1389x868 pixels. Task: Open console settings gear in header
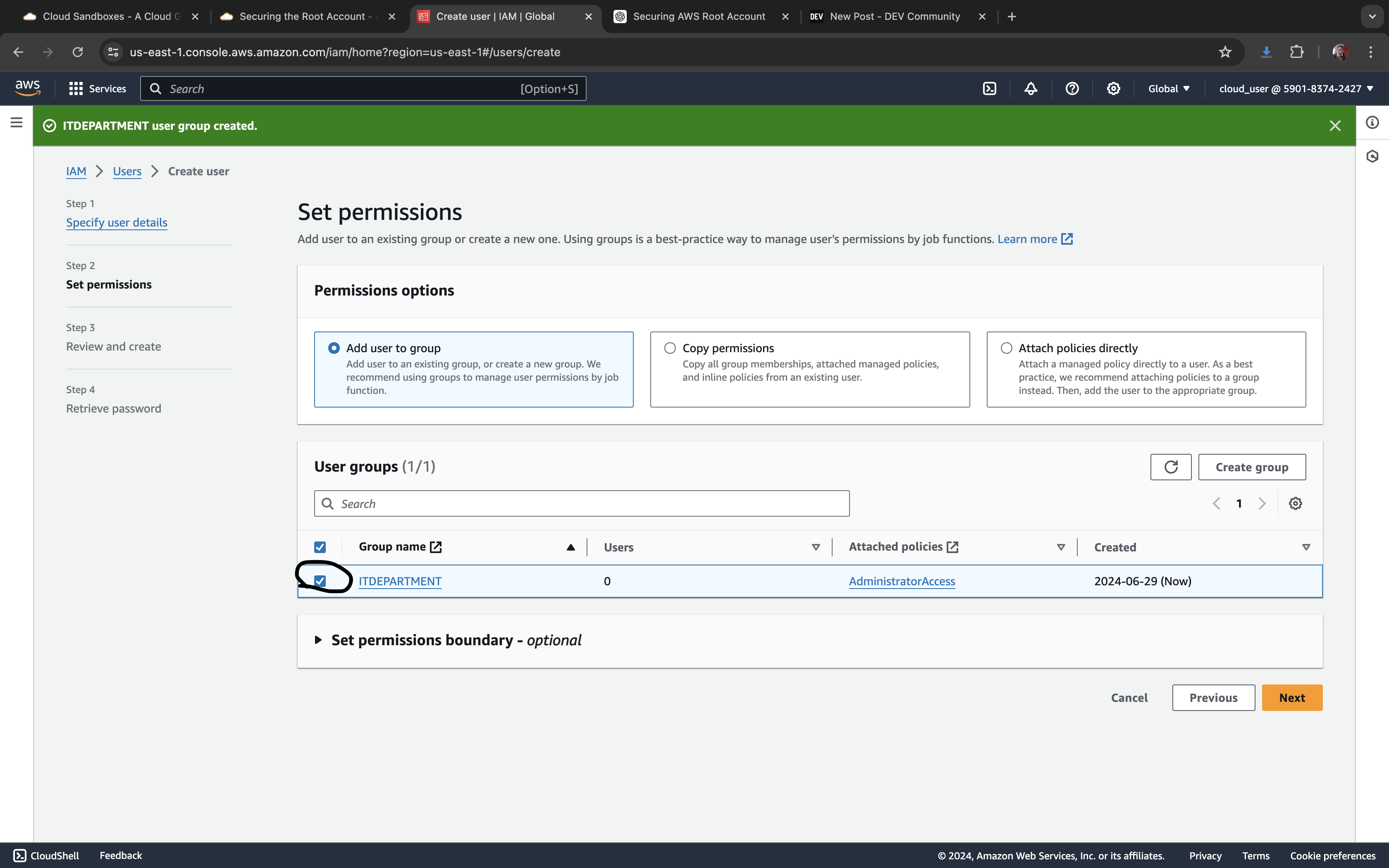click(x=1113, y=88)
